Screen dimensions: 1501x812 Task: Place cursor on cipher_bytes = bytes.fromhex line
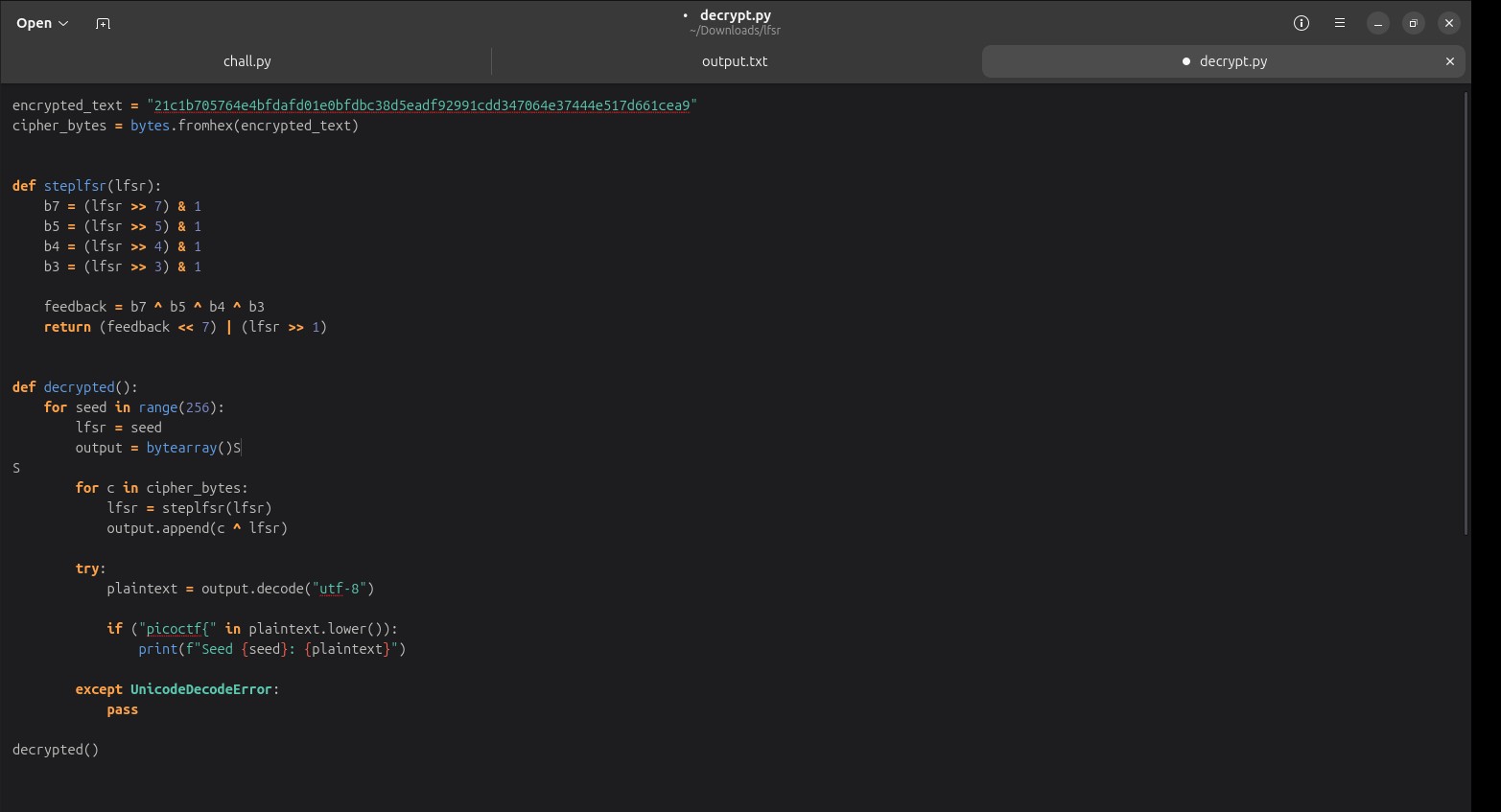tap(185, 126)
